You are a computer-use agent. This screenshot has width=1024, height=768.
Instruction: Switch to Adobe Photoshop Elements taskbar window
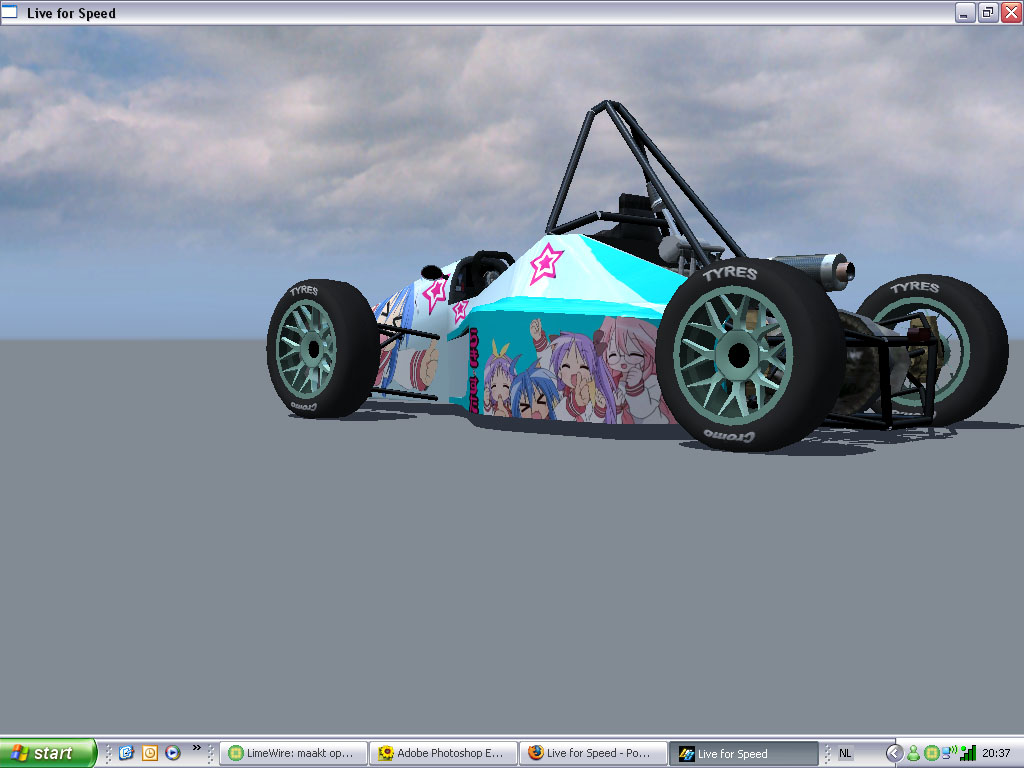point(443,754)
